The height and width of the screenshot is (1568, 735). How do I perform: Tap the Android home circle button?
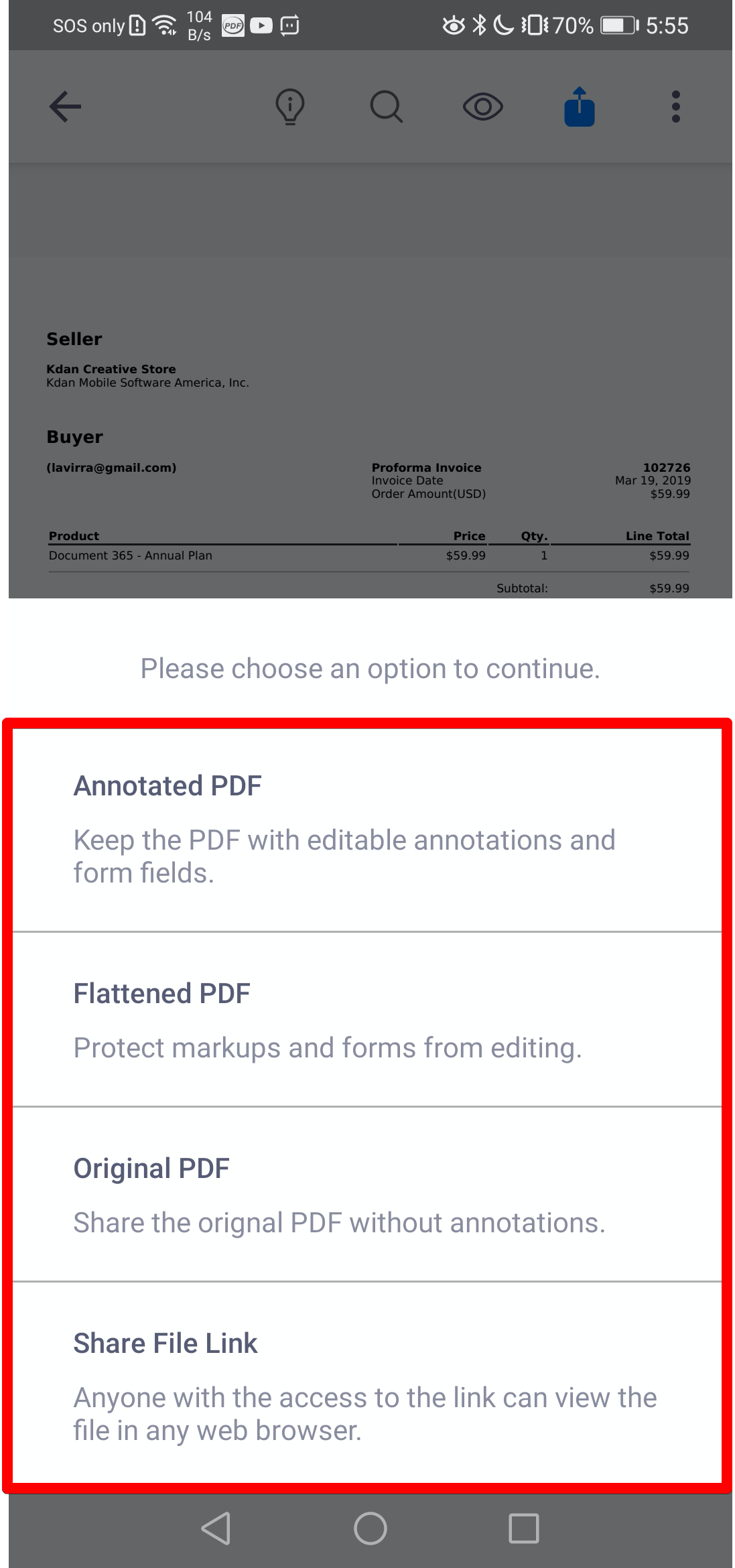click(x=371, y=1528)
